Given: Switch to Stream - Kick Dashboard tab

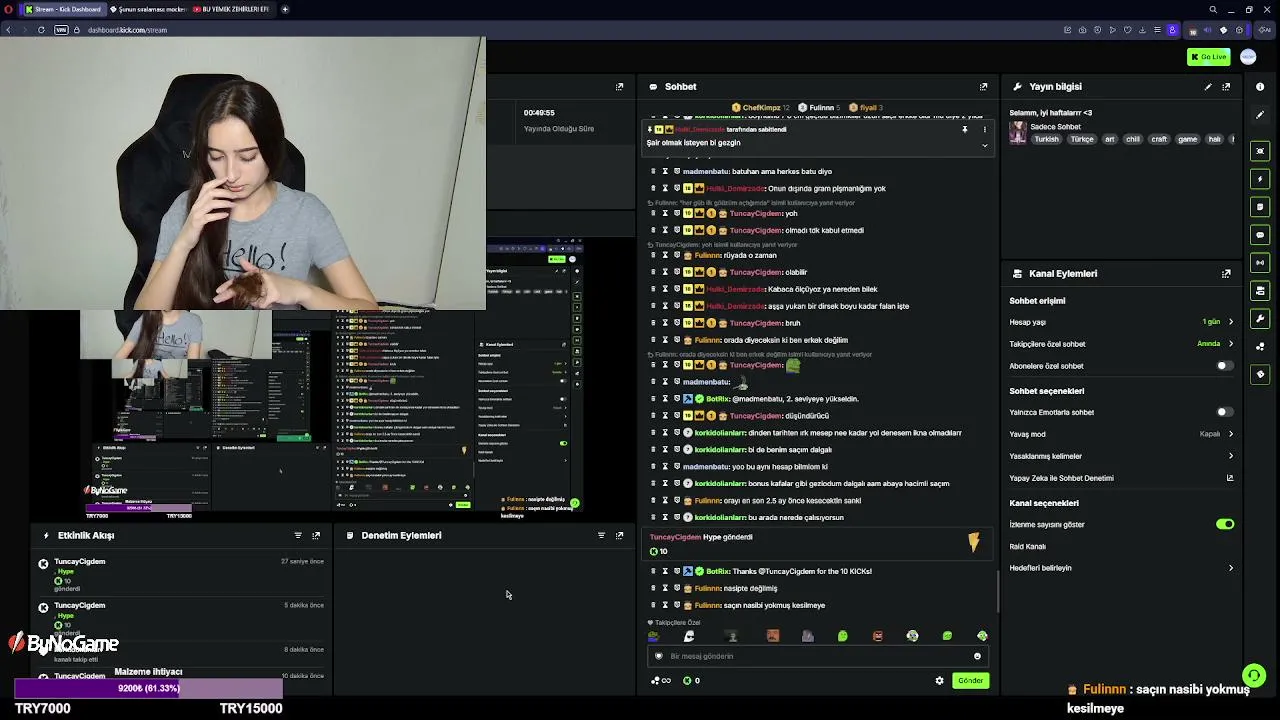Looking at the screenshot, I should coord(63,9).
